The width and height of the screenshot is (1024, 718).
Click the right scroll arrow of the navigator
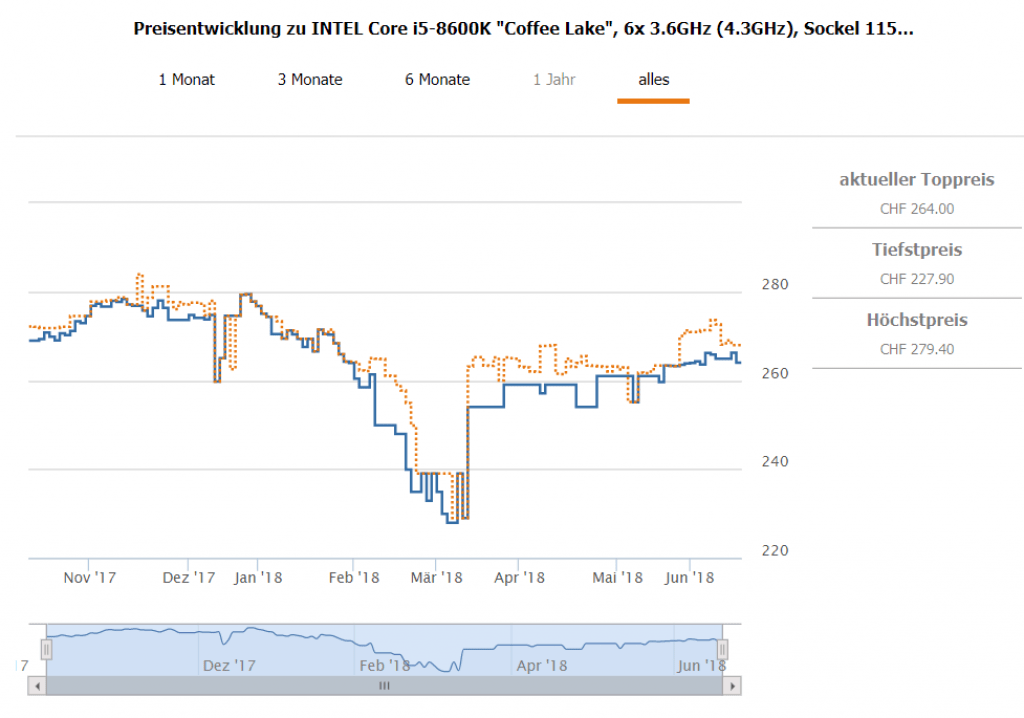point(732,686)
